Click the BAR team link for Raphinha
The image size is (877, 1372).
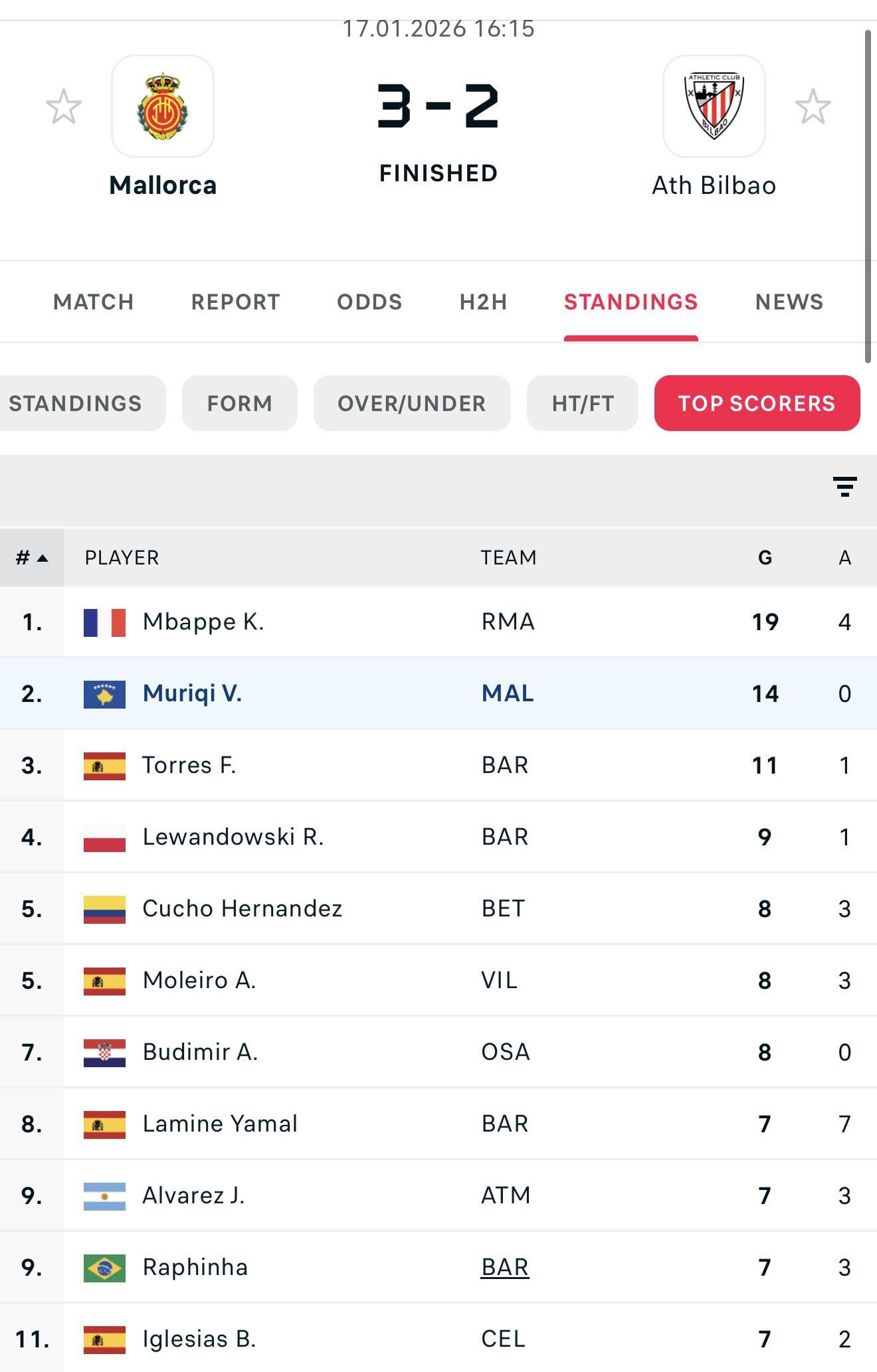pyautogui.click(x=505, y=1267)
